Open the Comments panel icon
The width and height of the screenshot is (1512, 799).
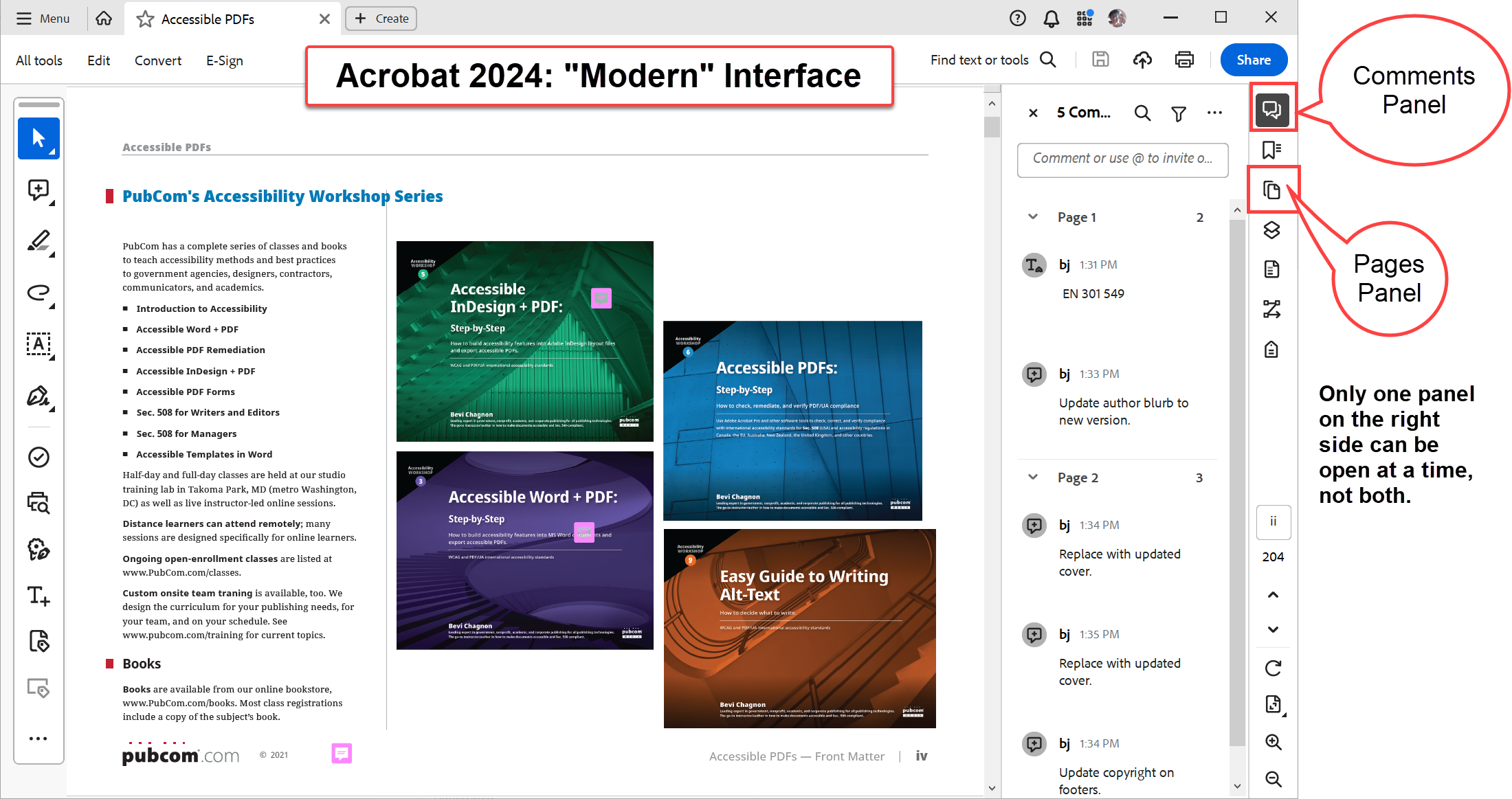(1271, 109)
